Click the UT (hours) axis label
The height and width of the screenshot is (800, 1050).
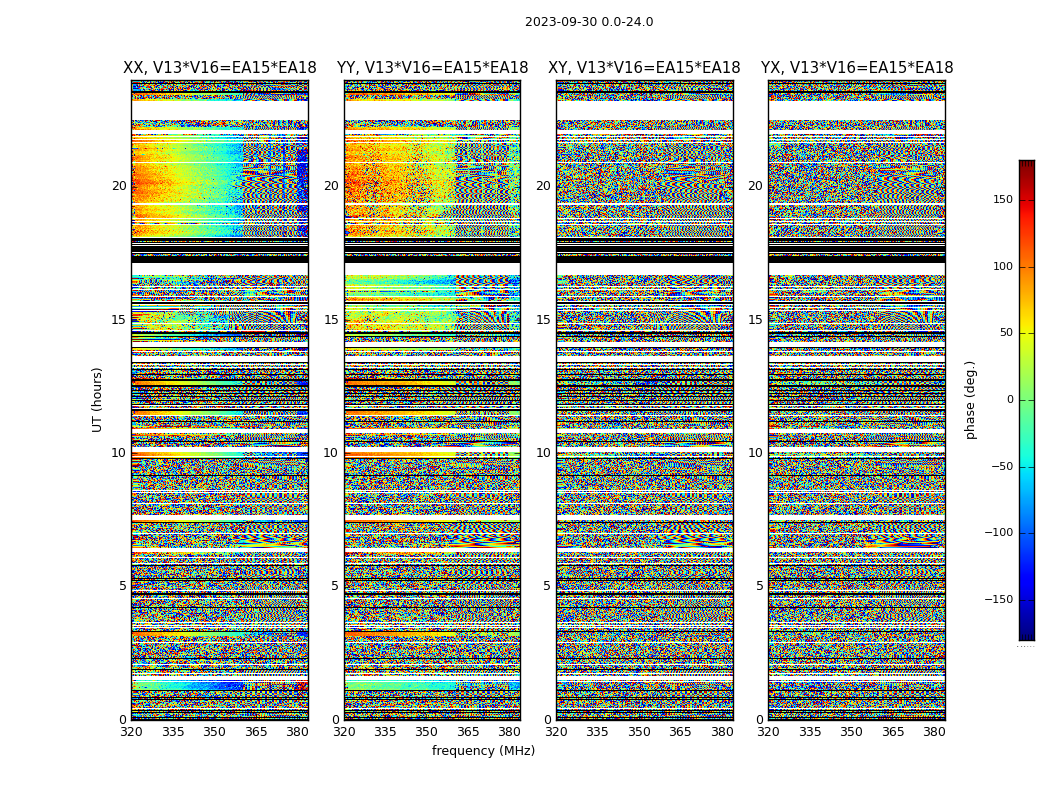[x=97, y=400]
